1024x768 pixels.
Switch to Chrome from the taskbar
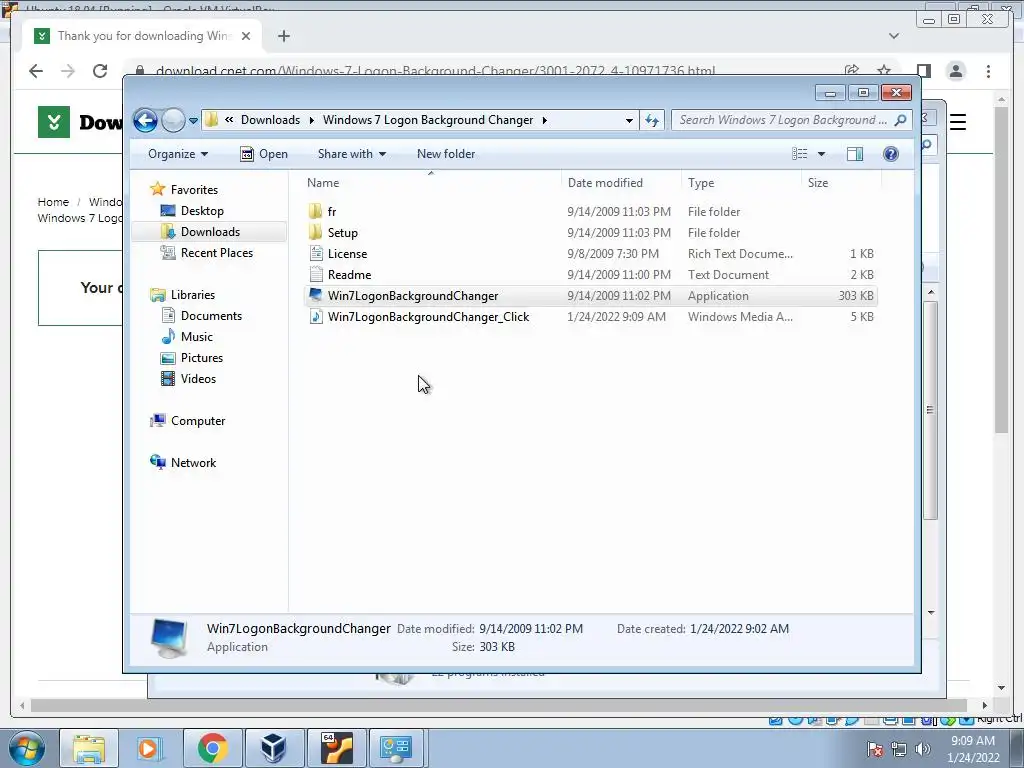pyautogui.click(x=212, y=748)
